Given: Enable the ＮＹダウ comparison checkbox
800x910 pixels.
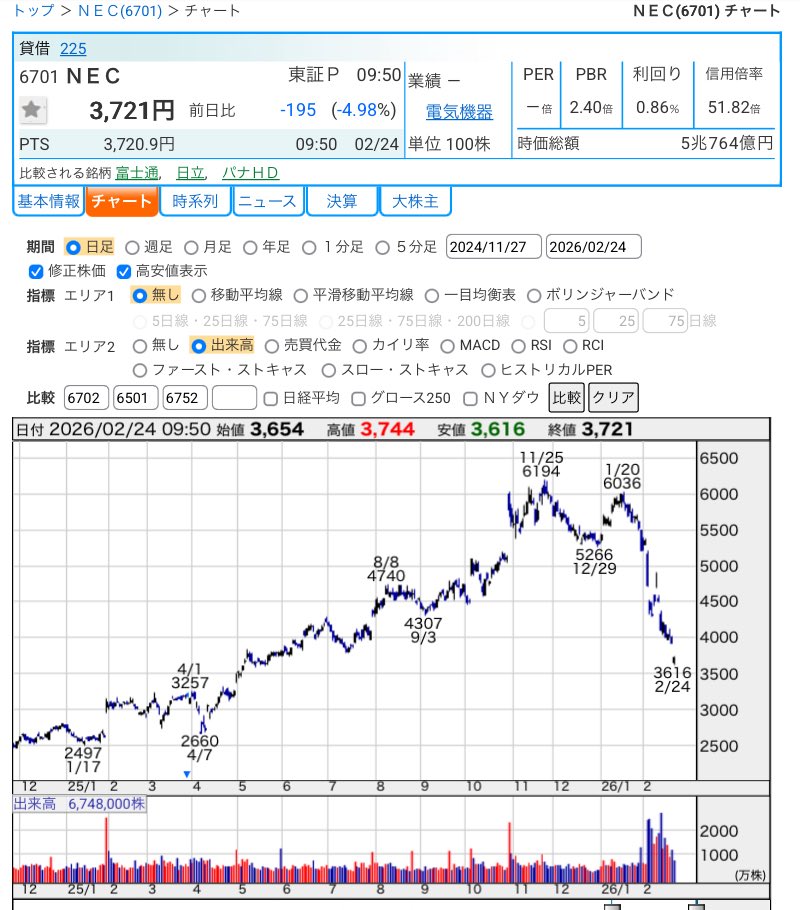Looking at the screenshot, I should point(472,398).
